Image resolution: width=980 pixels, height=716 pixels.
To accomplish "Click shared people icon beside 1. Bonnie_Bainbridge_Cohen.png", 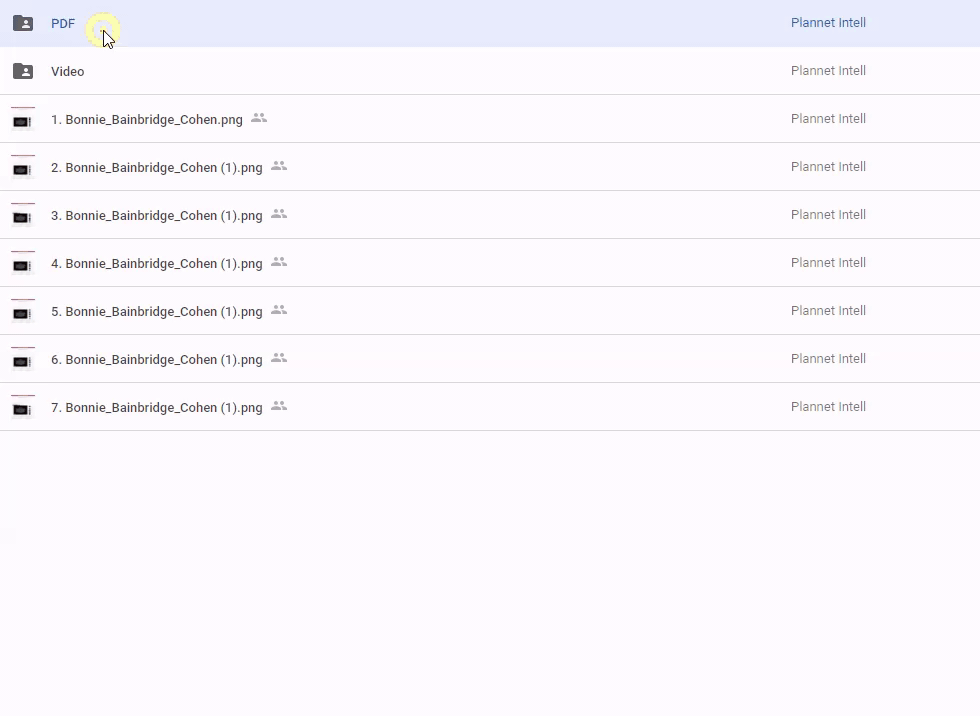I will tap(259, 118).
